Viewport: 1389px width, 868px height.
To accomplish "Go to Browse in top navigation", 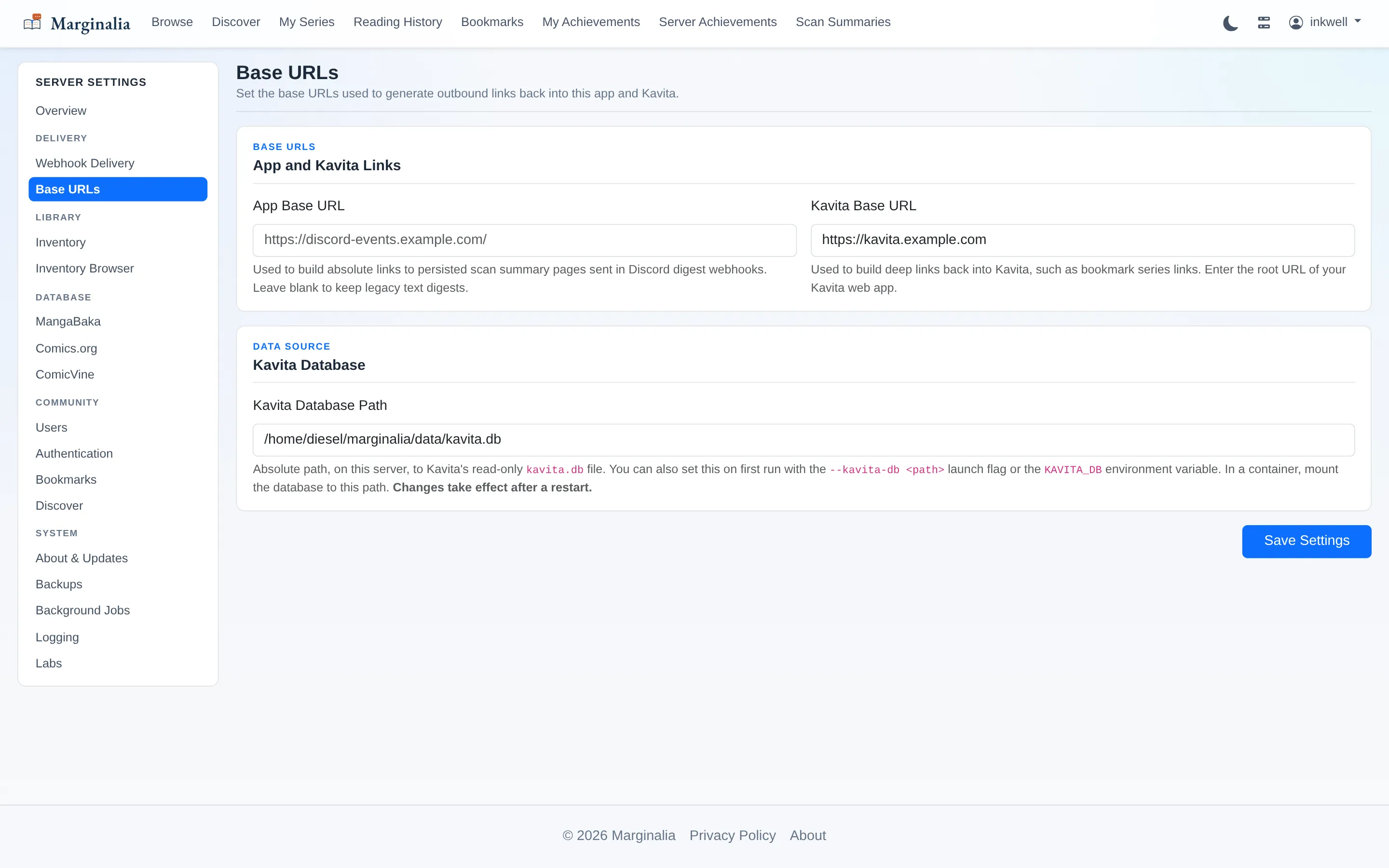I will pos(172,22).
